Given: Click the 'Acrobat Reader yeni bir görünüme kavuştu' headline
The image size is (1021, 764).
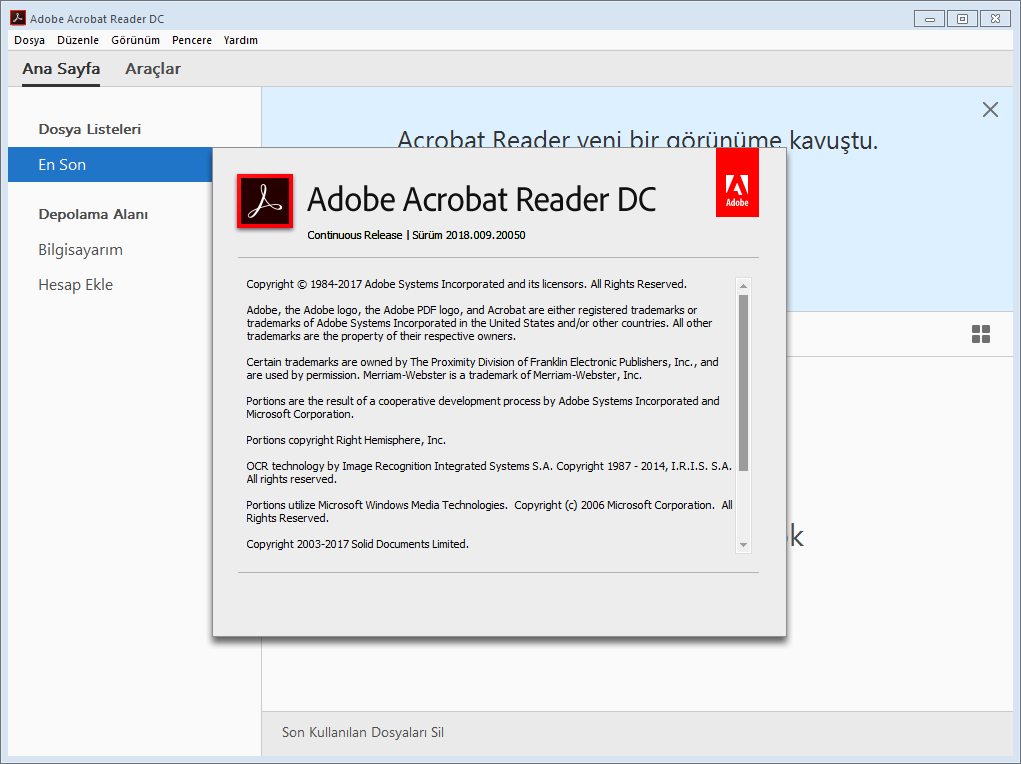Looking at the screenshot, I should 638,139.
